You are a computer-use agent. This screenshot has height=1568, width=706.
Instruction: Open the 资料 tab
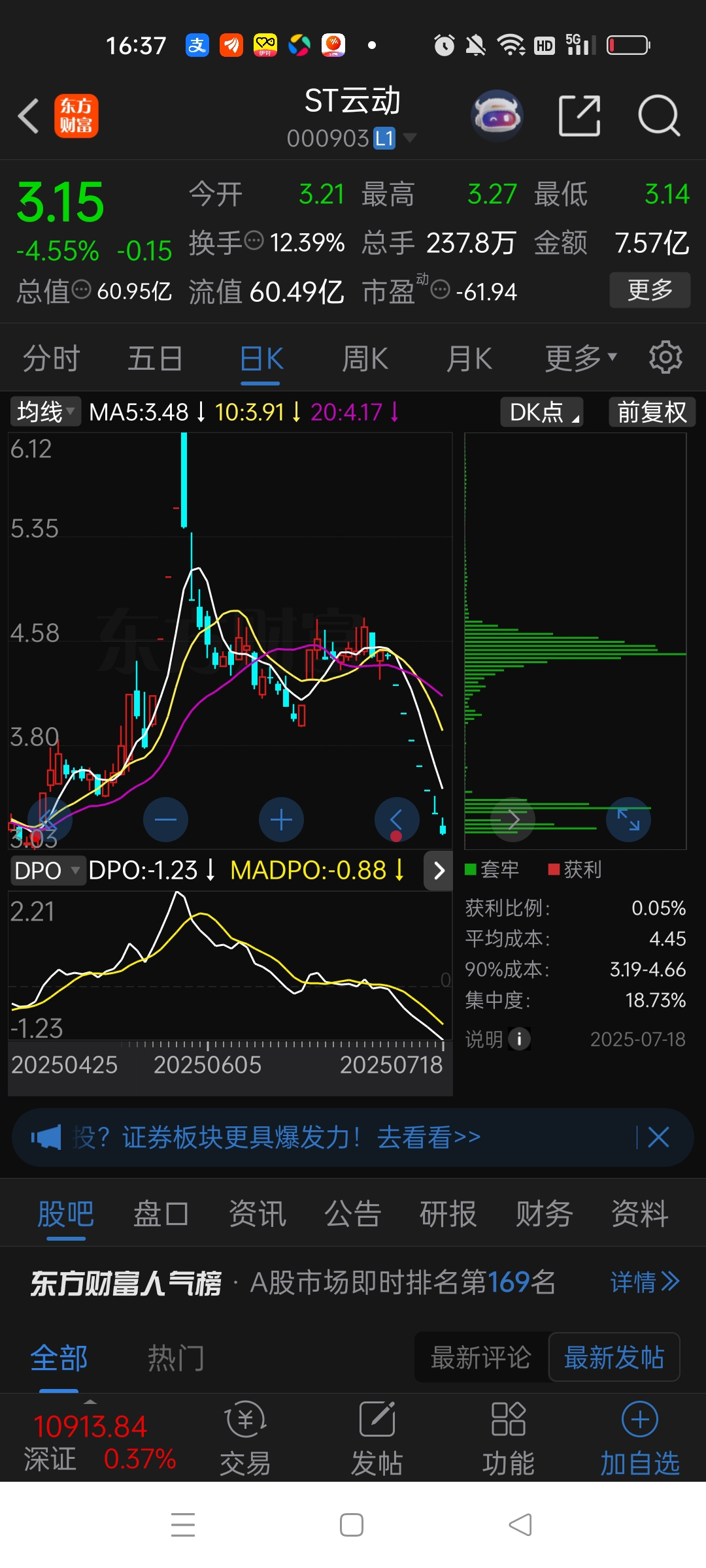[x=640, y=1215]
